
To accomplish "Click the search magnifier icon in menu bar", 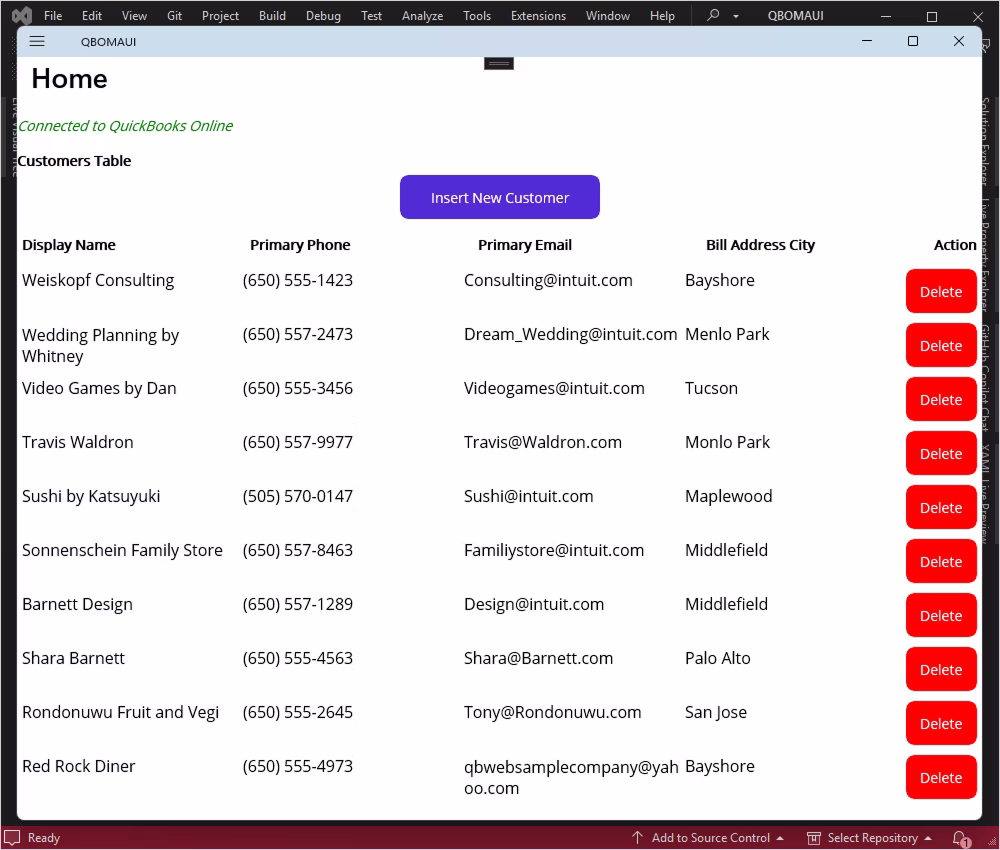I will tap(713, 15).
